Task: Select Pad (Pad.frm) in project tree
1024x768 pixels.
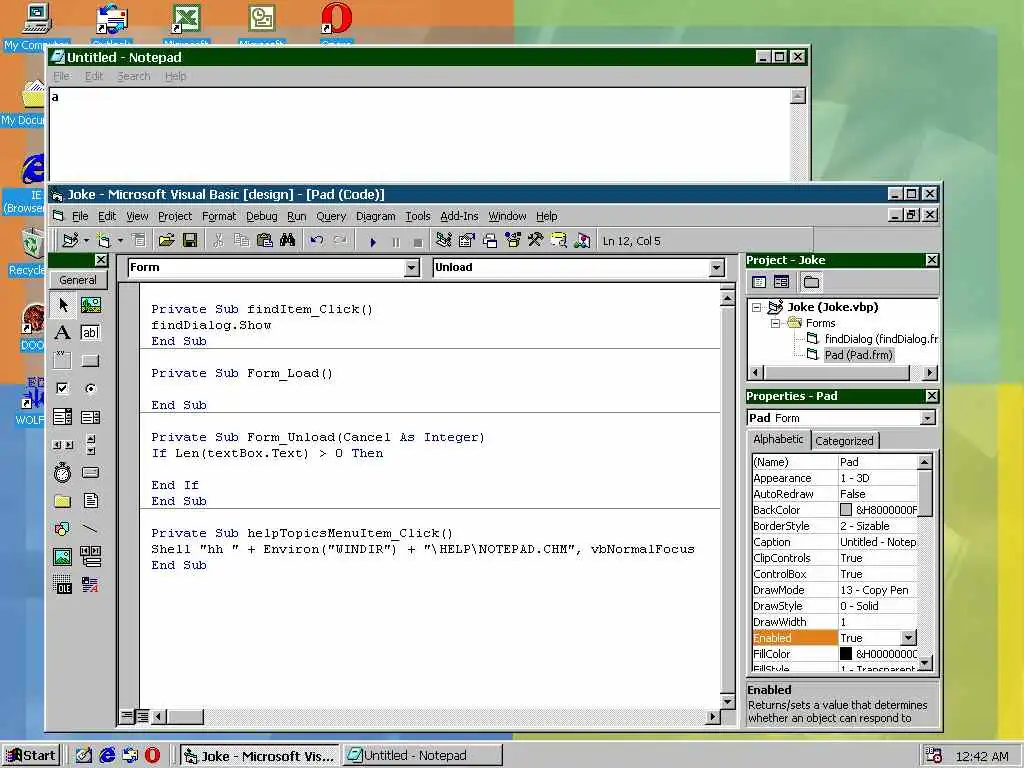Action: (858, 355)
